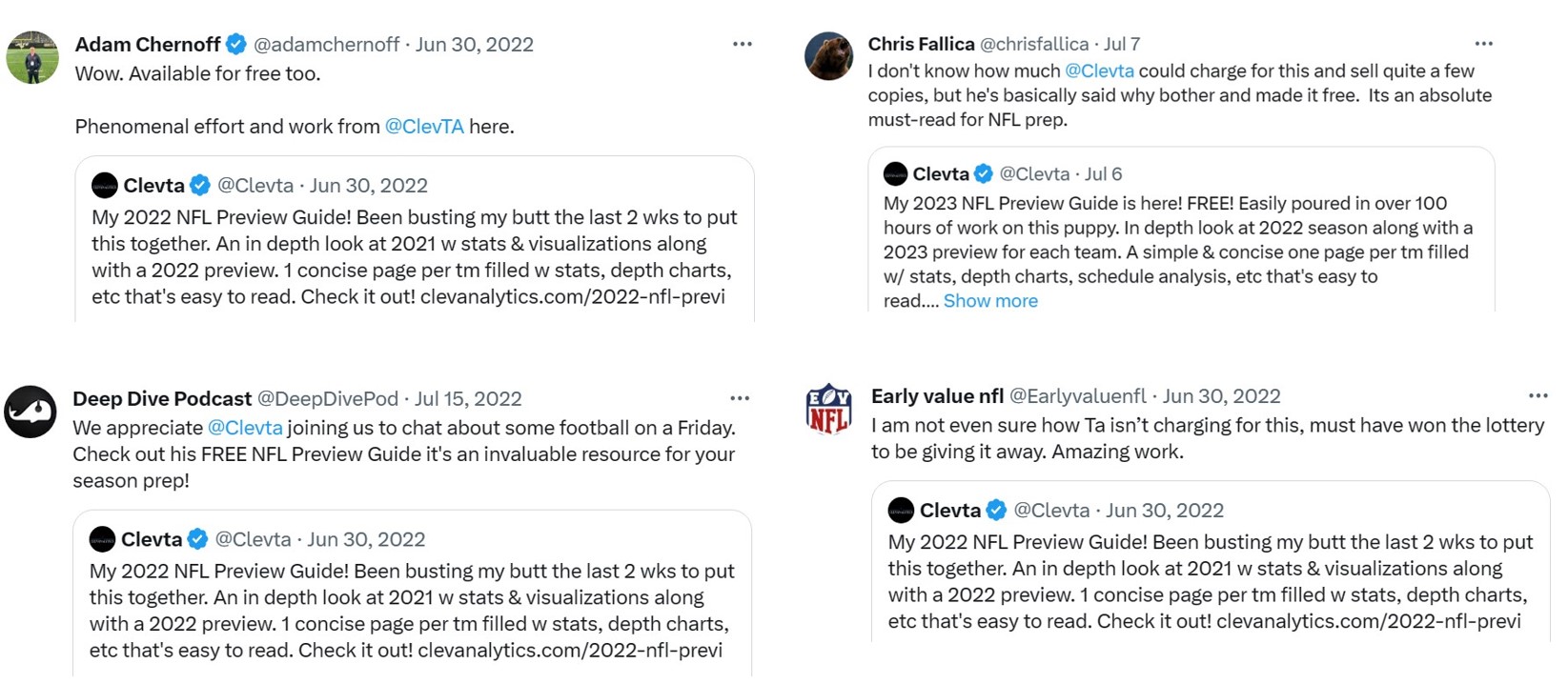
Task: Open Clevta's quoted tweet under Deep Dive Podcast
Action: (412, 610)
